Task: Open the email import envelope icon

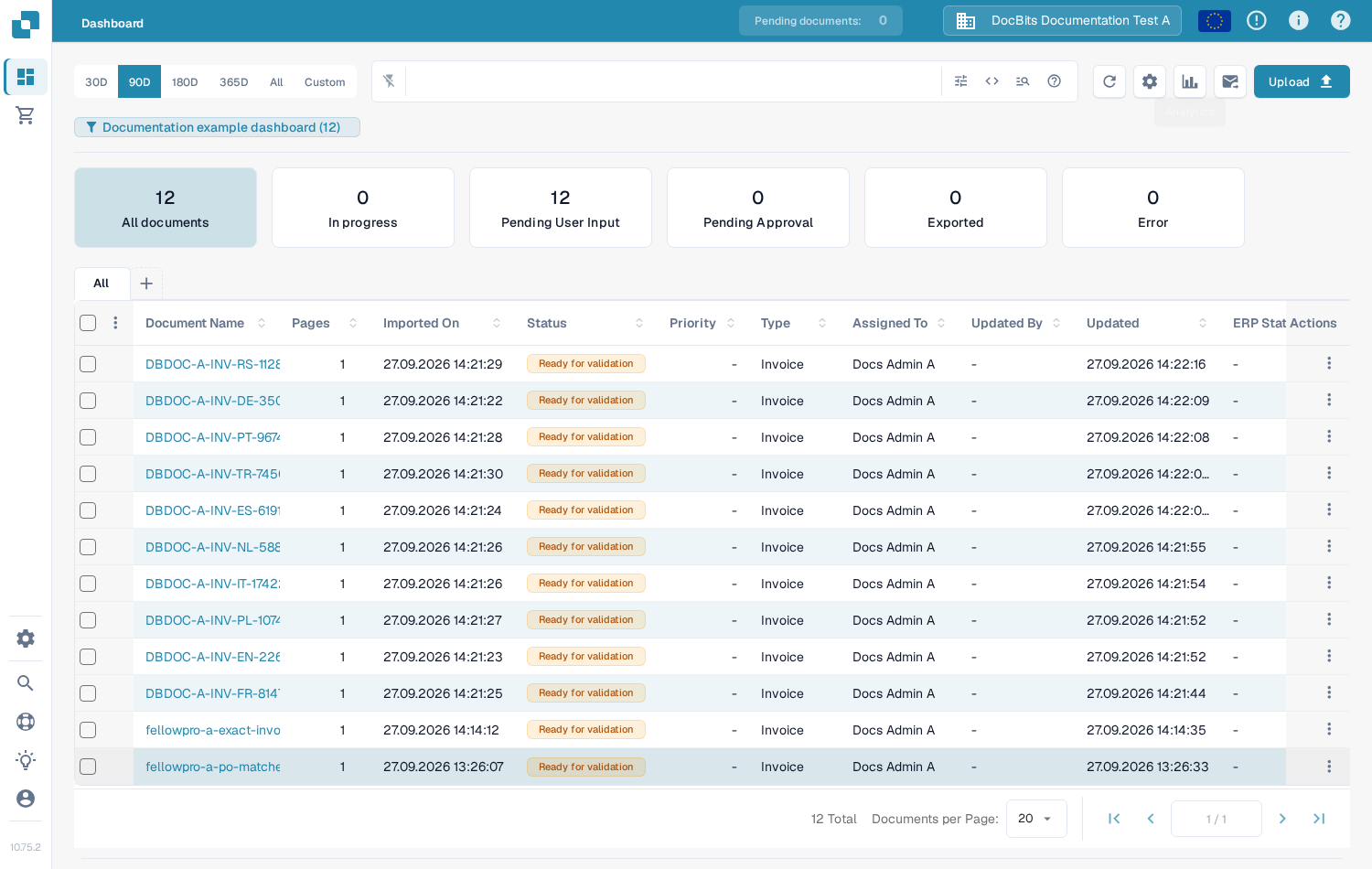Action: [1230, 81]
